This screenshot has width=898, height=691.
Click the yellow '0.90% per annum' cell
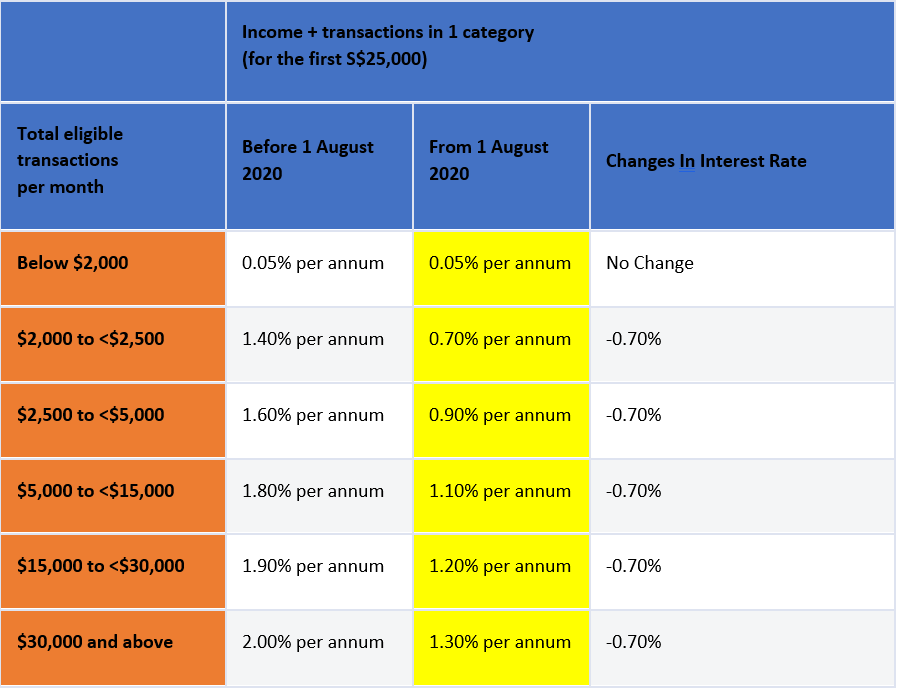(x=500, y=415)
